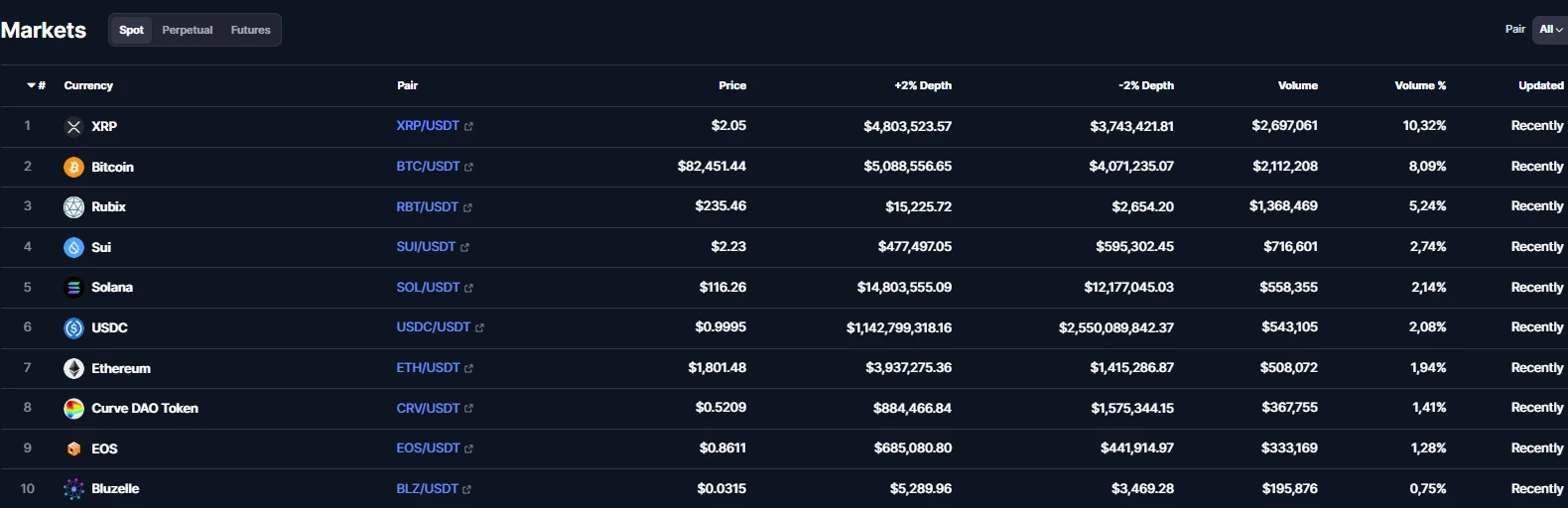Click the Bluzelle dotted logo icon

[x=73, y=489]
